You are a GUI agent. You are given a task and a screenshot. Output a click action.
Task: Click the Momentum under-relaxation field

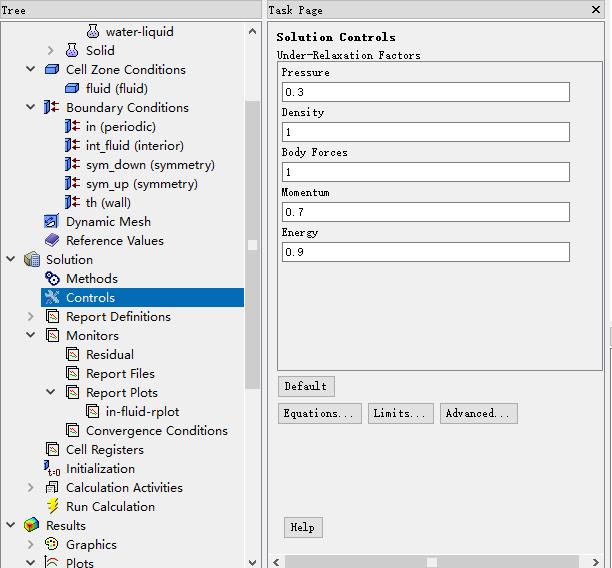tap(425, 212)
